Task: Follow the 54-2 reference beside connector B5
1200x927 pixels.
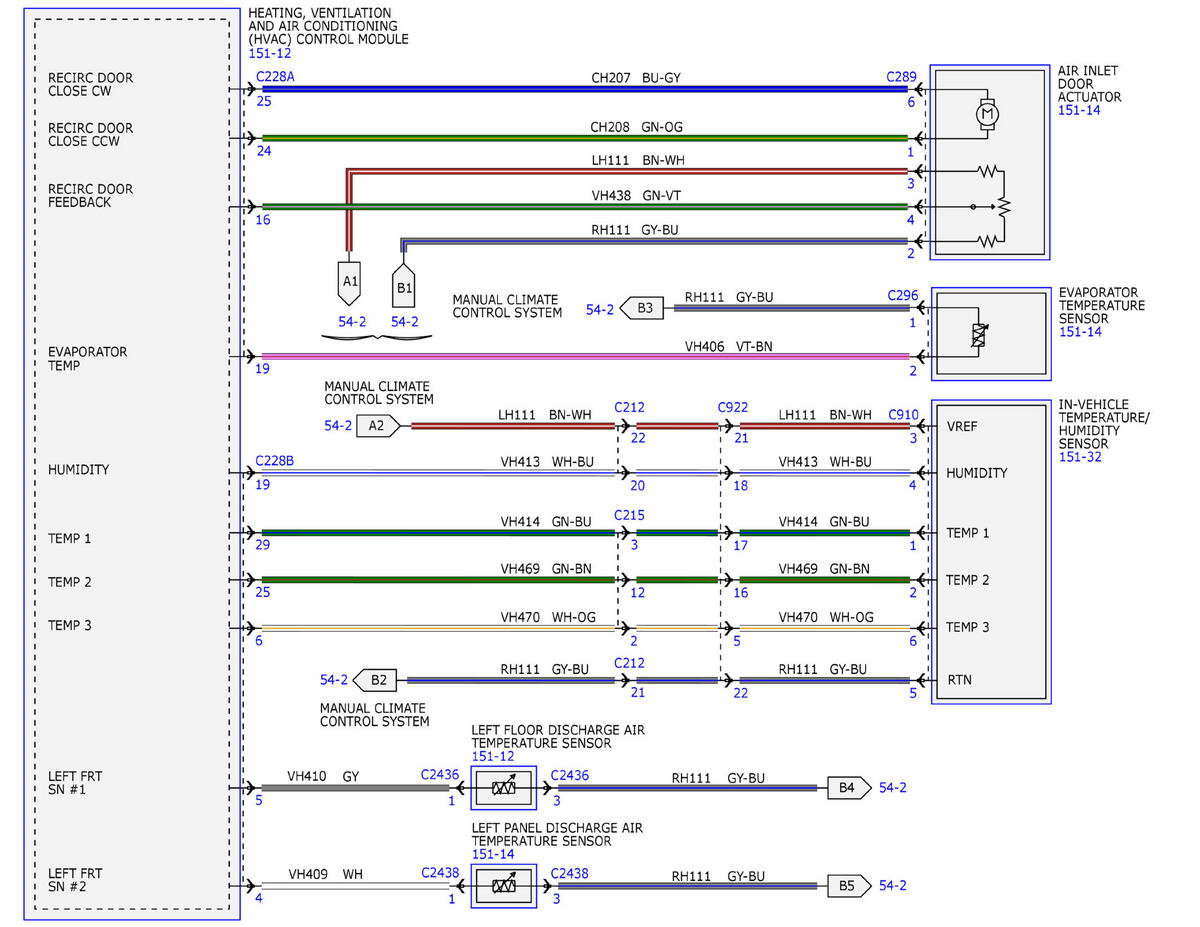Action: (893, 886)
